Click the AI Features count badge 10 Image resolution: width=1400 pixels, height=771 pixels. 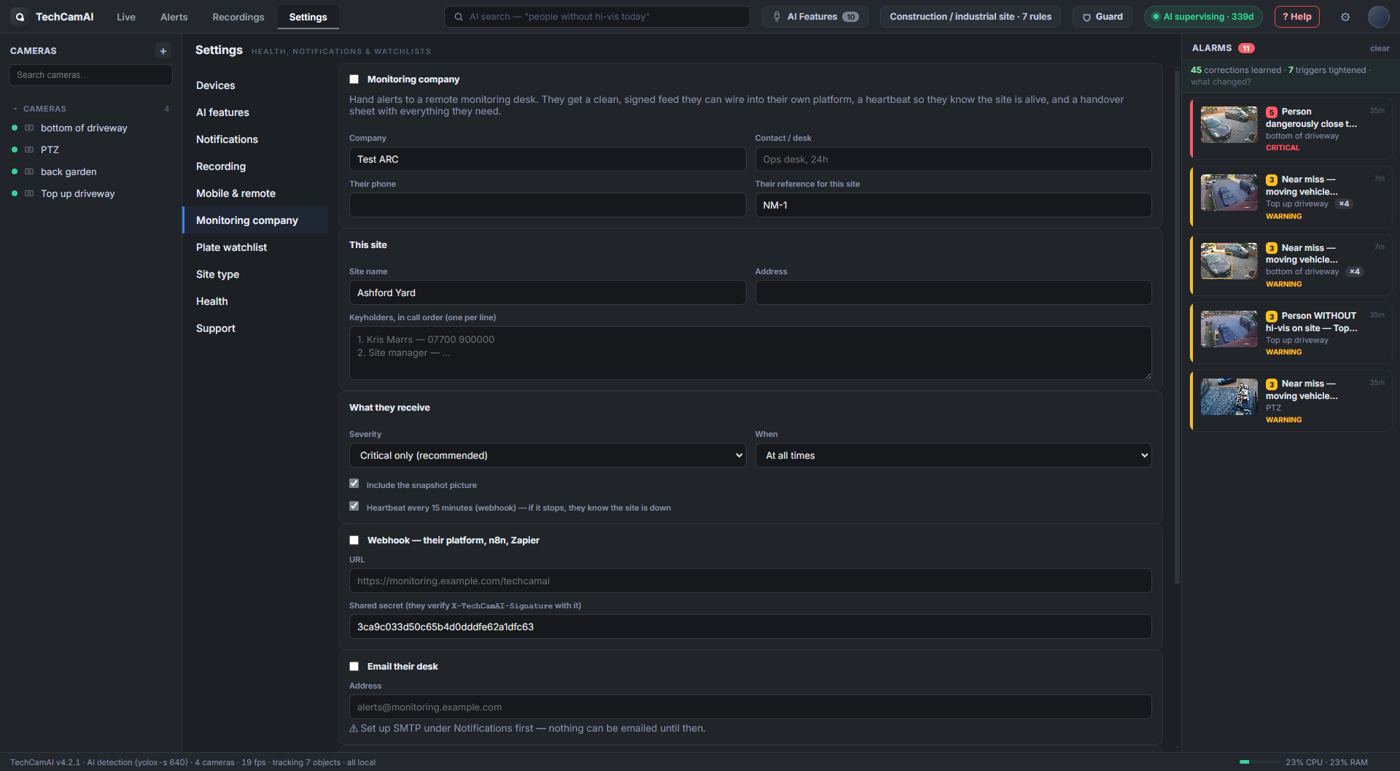coord(850,17)
